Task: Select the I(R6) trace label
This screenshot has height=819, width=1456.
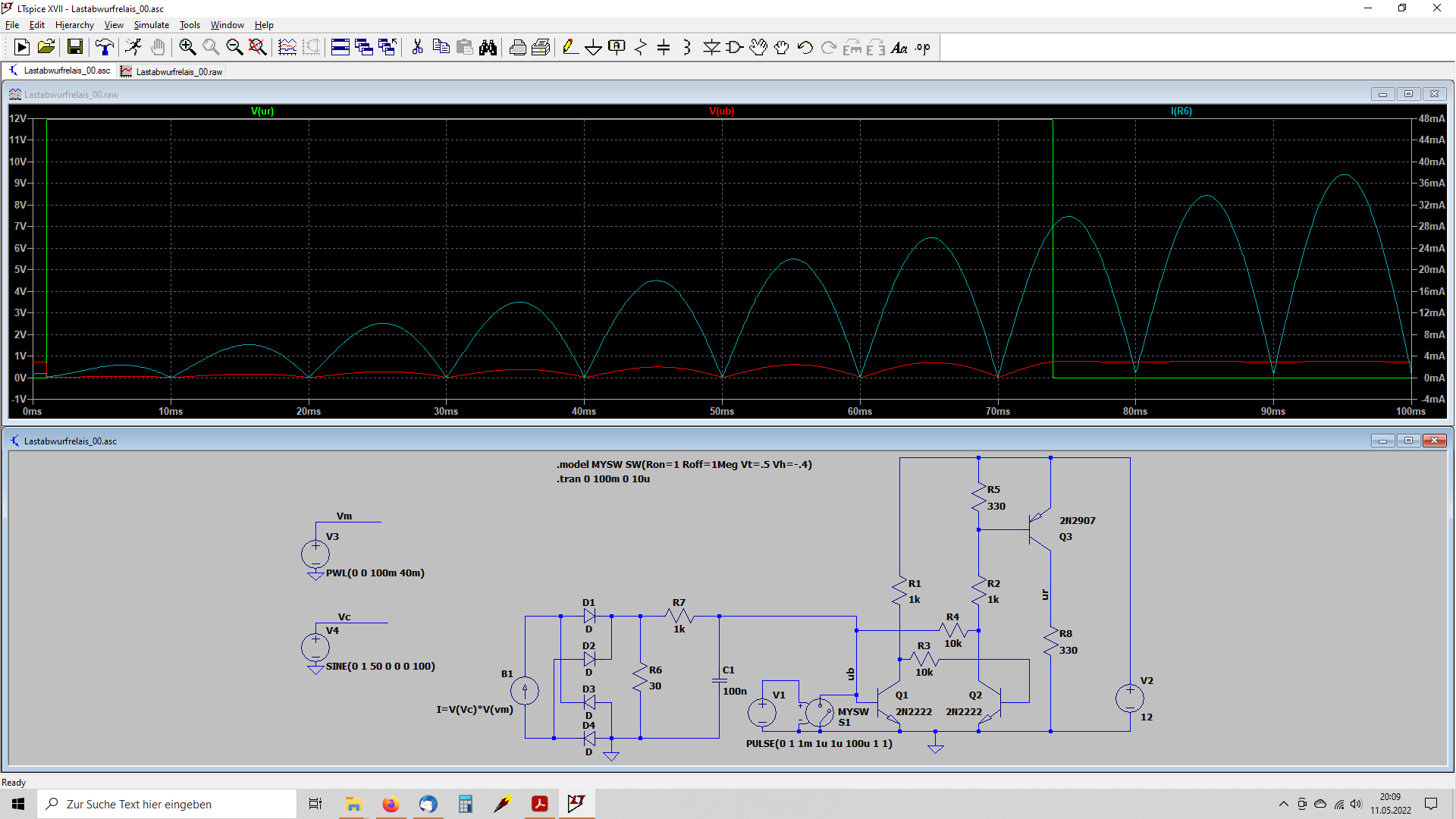Action: coord(1181,111)
